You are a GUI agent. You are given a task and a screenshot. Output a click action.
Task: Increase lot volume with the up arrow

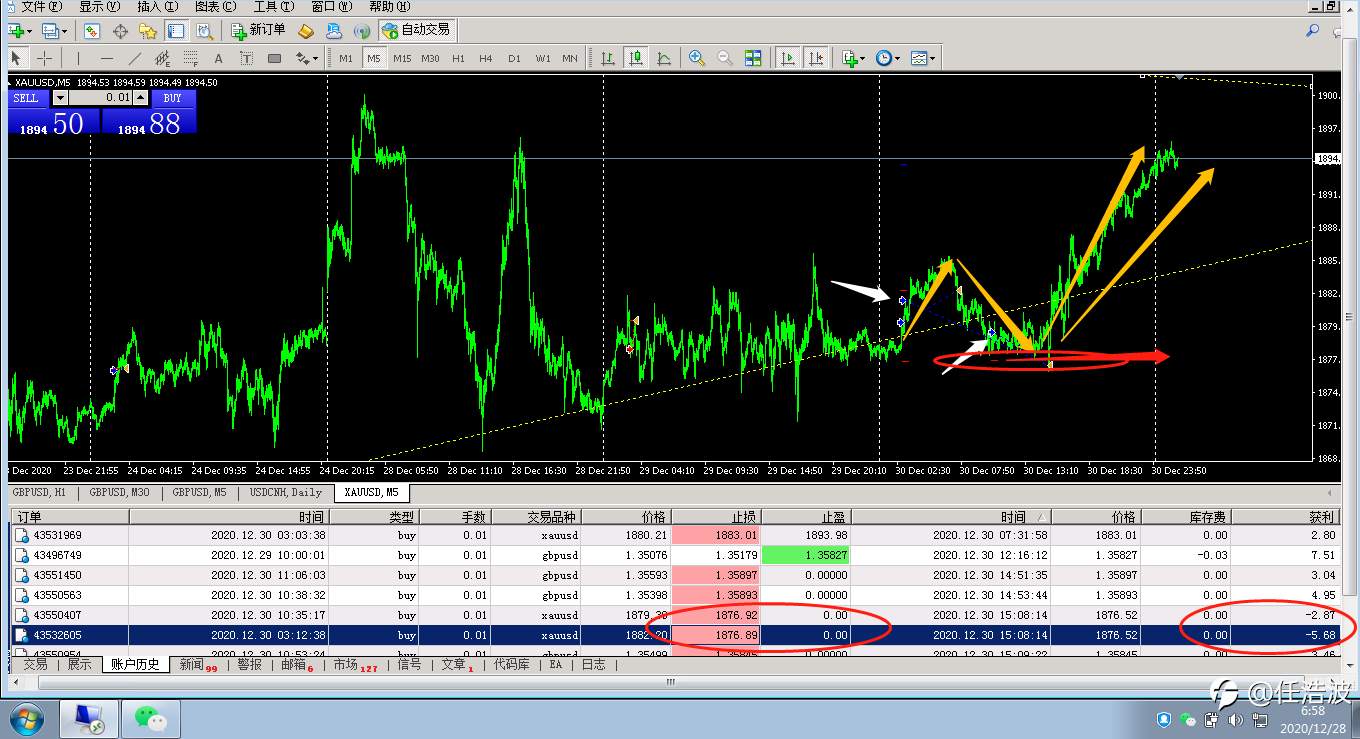click(141, 98)
